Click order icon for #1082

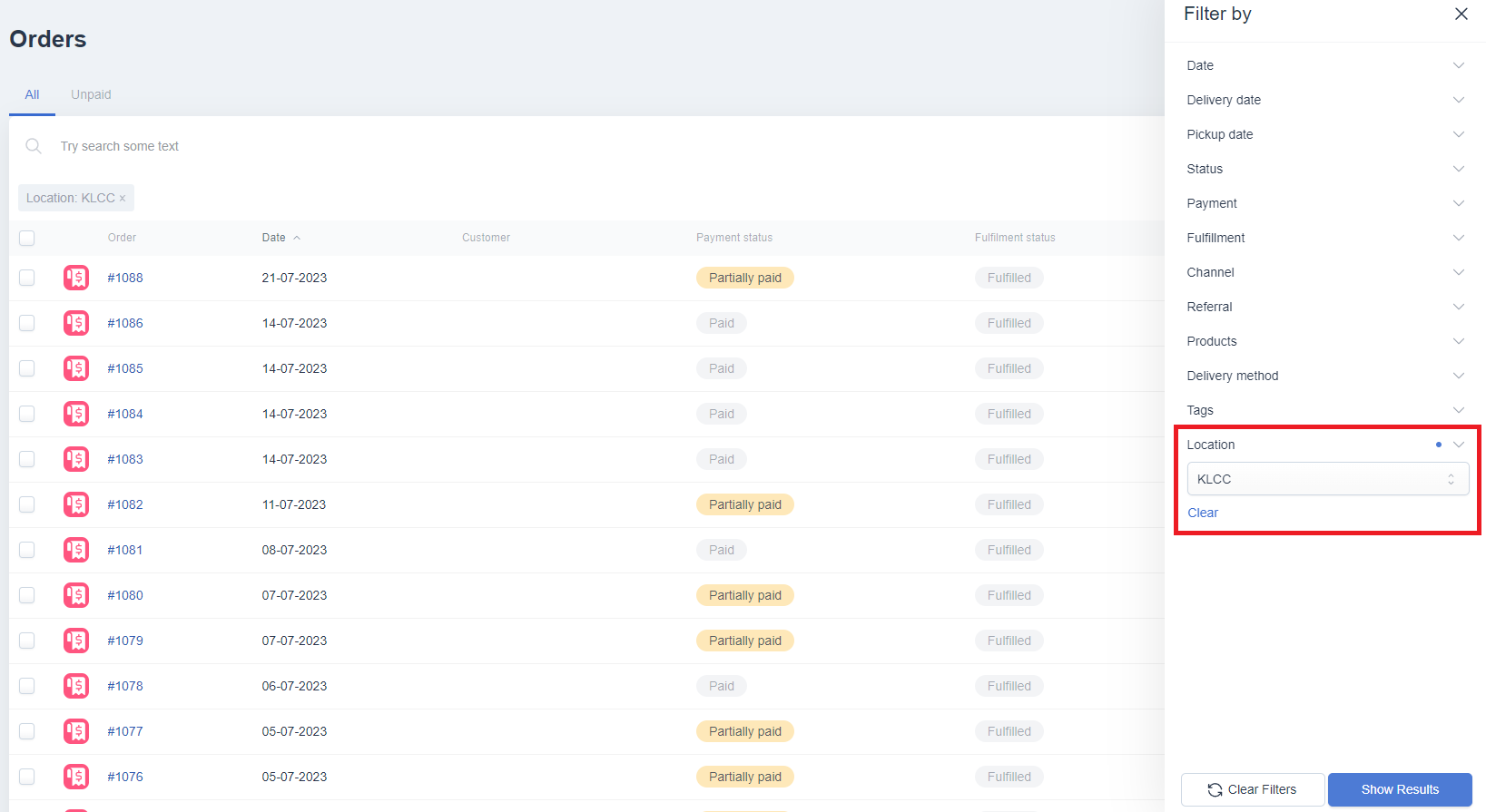coord(76,504)
